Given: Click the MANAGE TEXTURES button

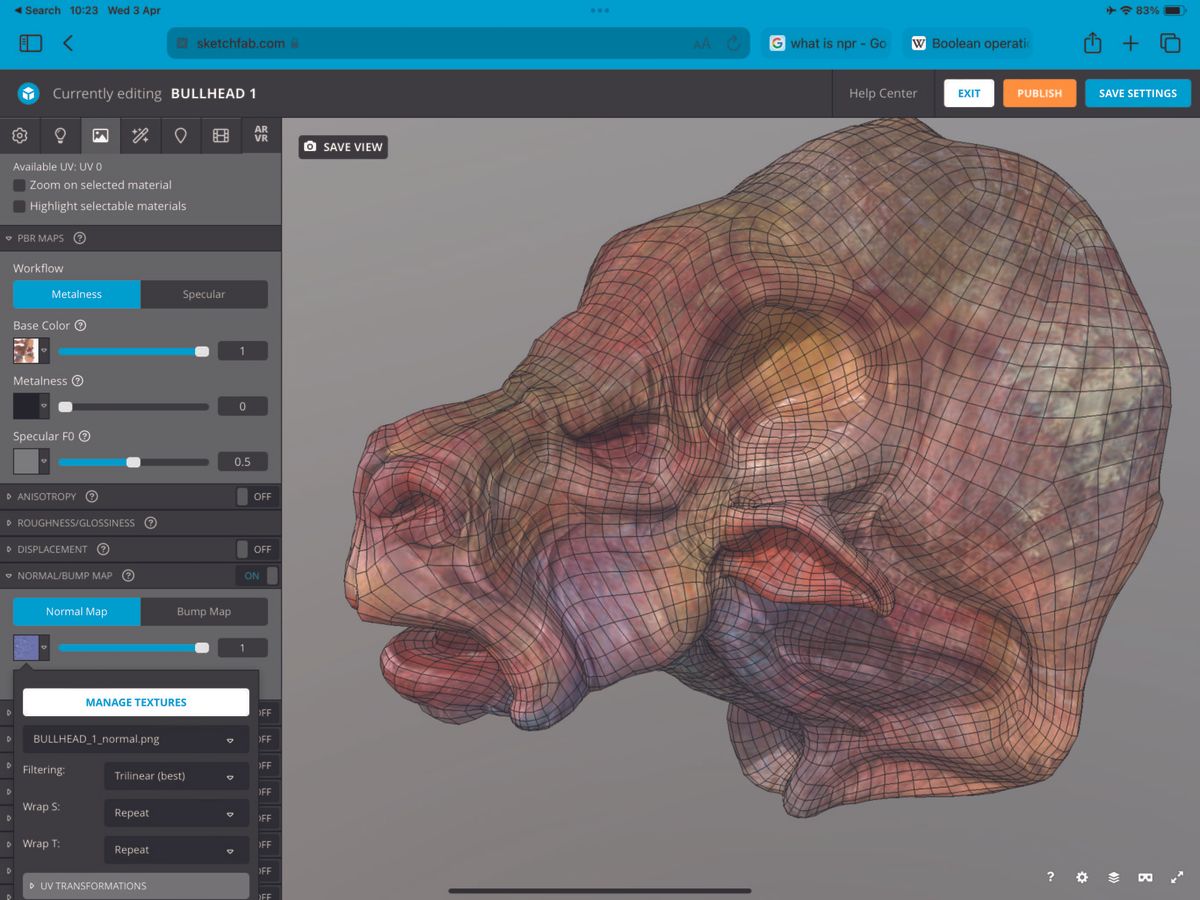Looking at the screenshot, I should 135,702.
